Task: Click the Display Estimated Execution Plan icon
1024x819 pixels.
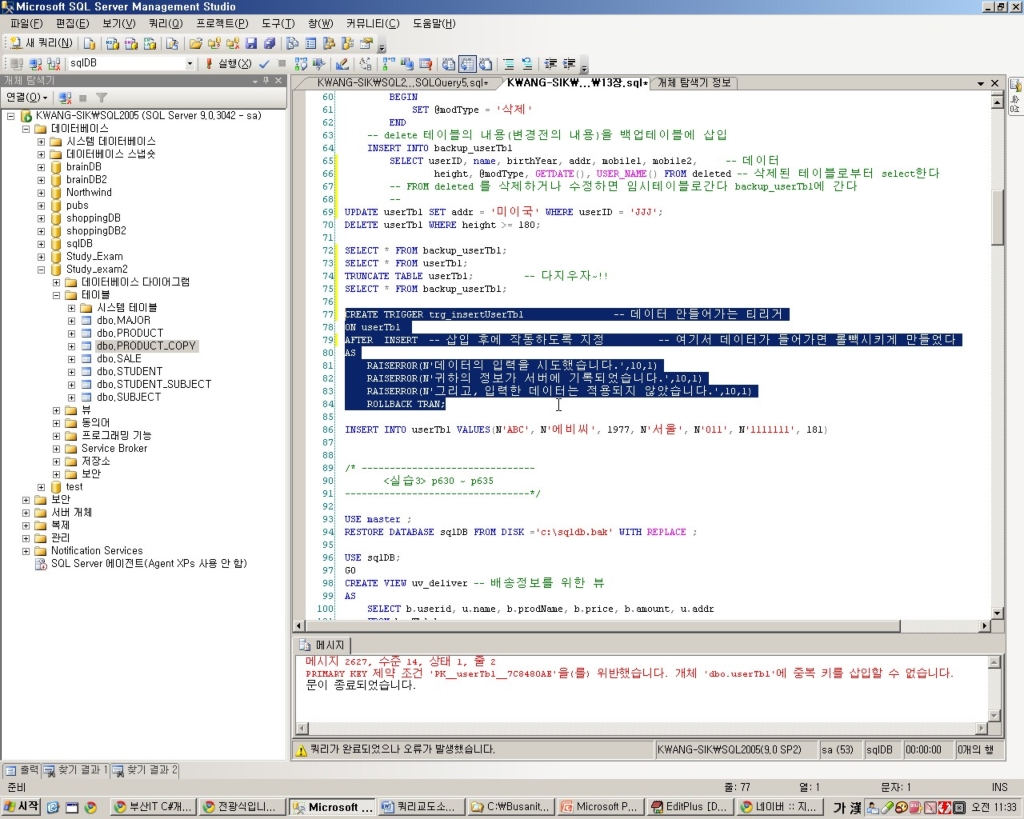Action: 300,63
